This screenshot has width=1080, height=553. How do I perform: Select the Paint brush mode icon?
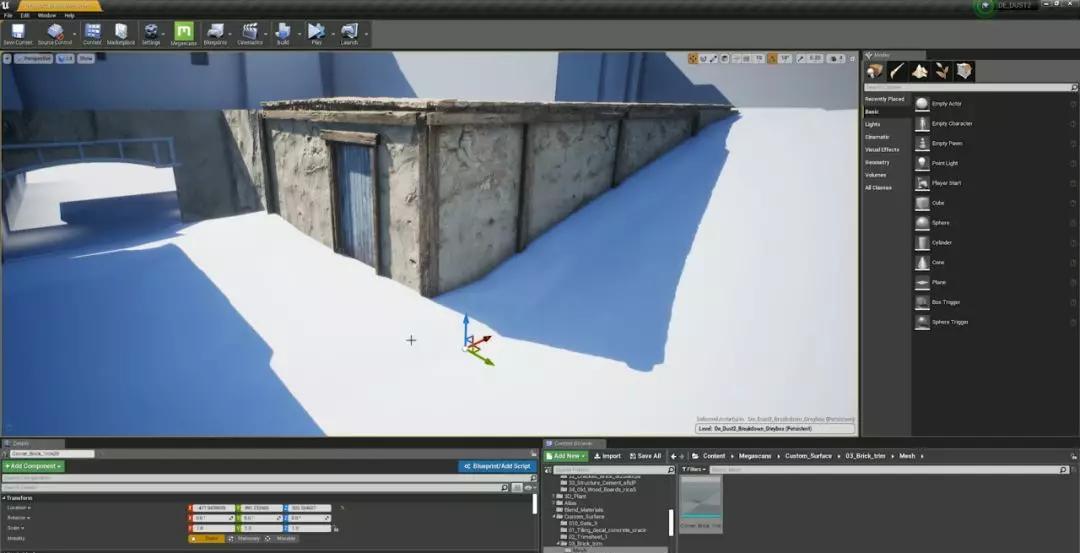pos(897,71)
